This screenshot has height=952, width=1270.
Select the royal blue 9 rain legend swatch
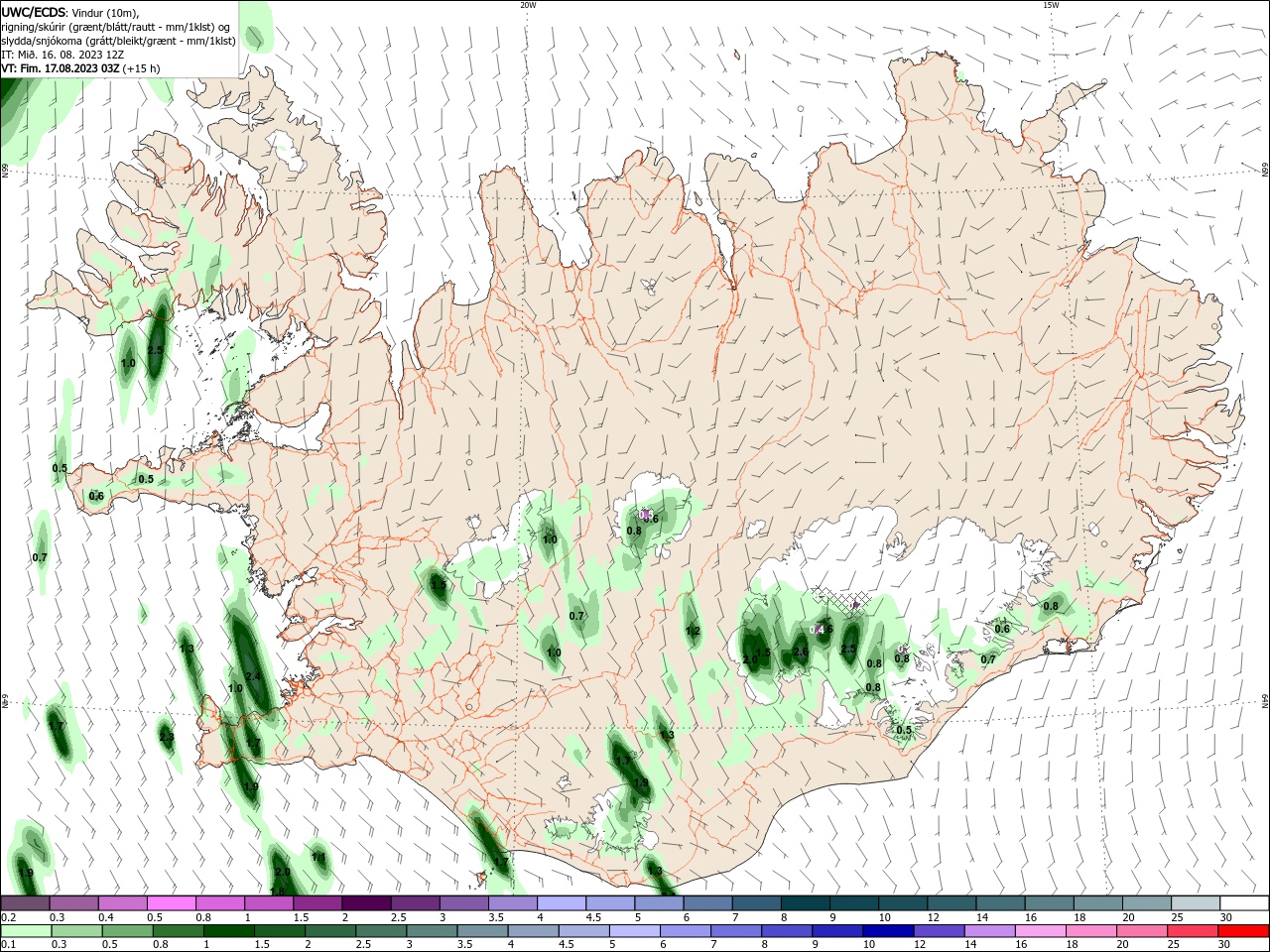click(x=836, y=931)
